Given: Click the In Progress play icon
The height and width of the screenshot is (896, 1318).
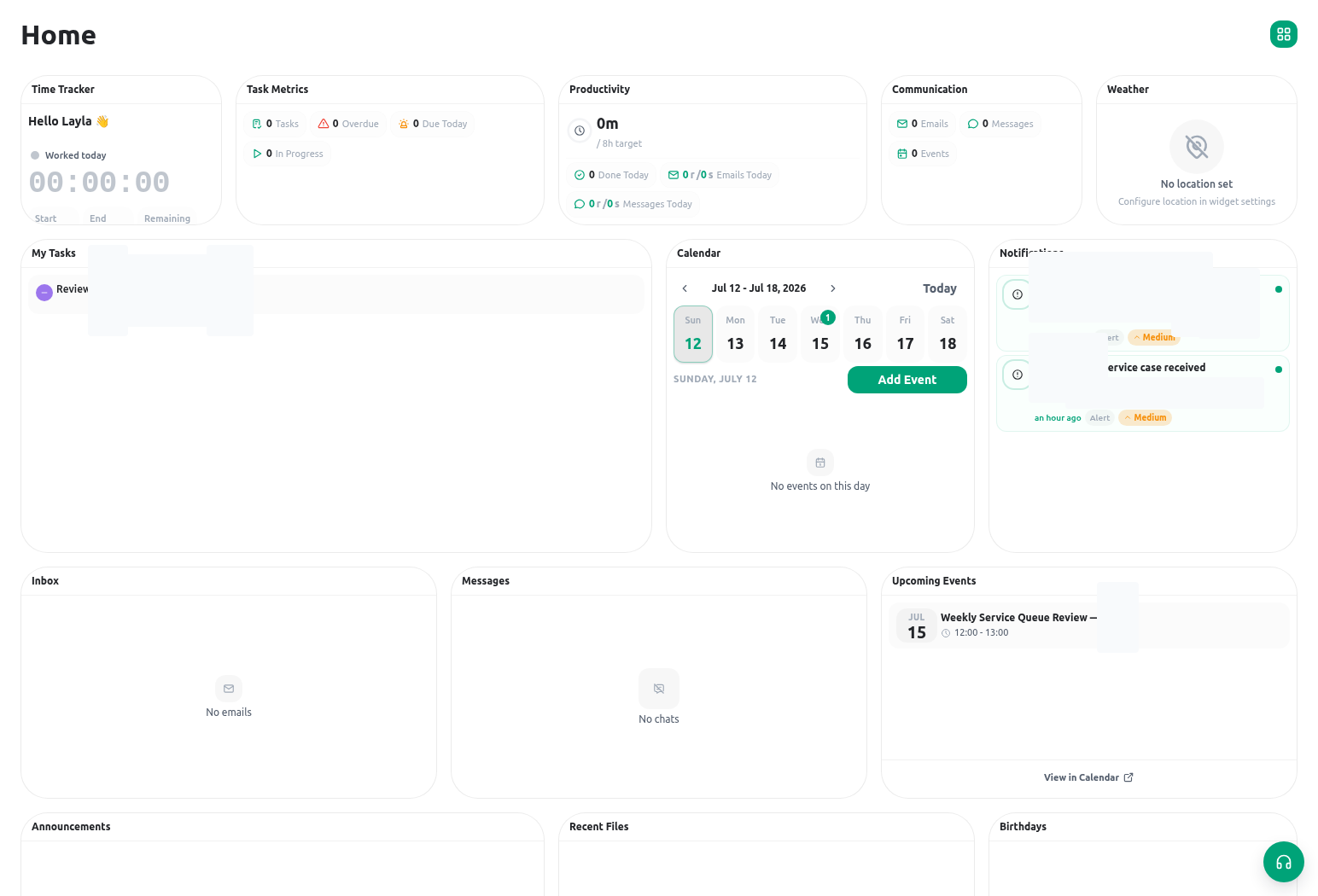Looking at the screenshot, I should click(x=257, y=154).
